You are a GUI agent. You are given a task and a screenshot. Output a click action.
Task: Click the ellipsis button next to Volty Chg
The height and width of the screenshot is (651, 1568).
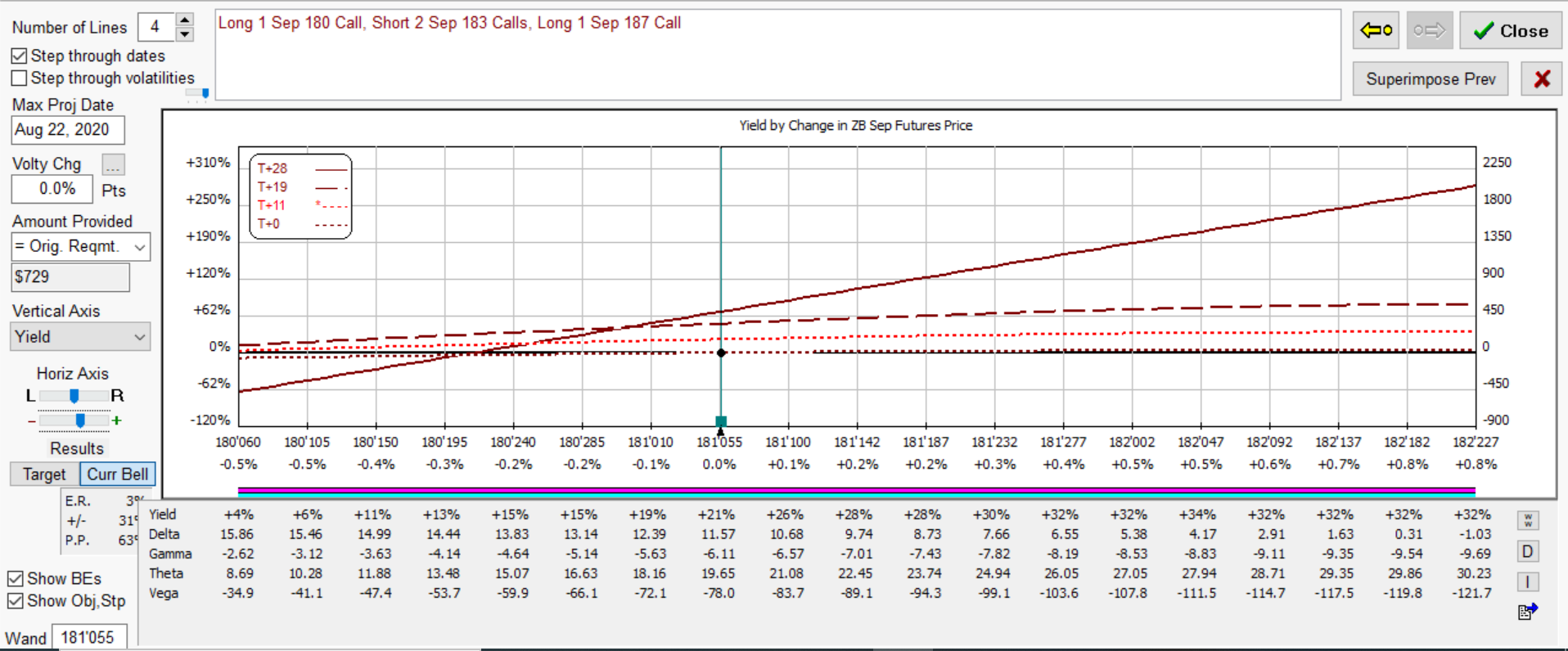(x=113, y=164)
